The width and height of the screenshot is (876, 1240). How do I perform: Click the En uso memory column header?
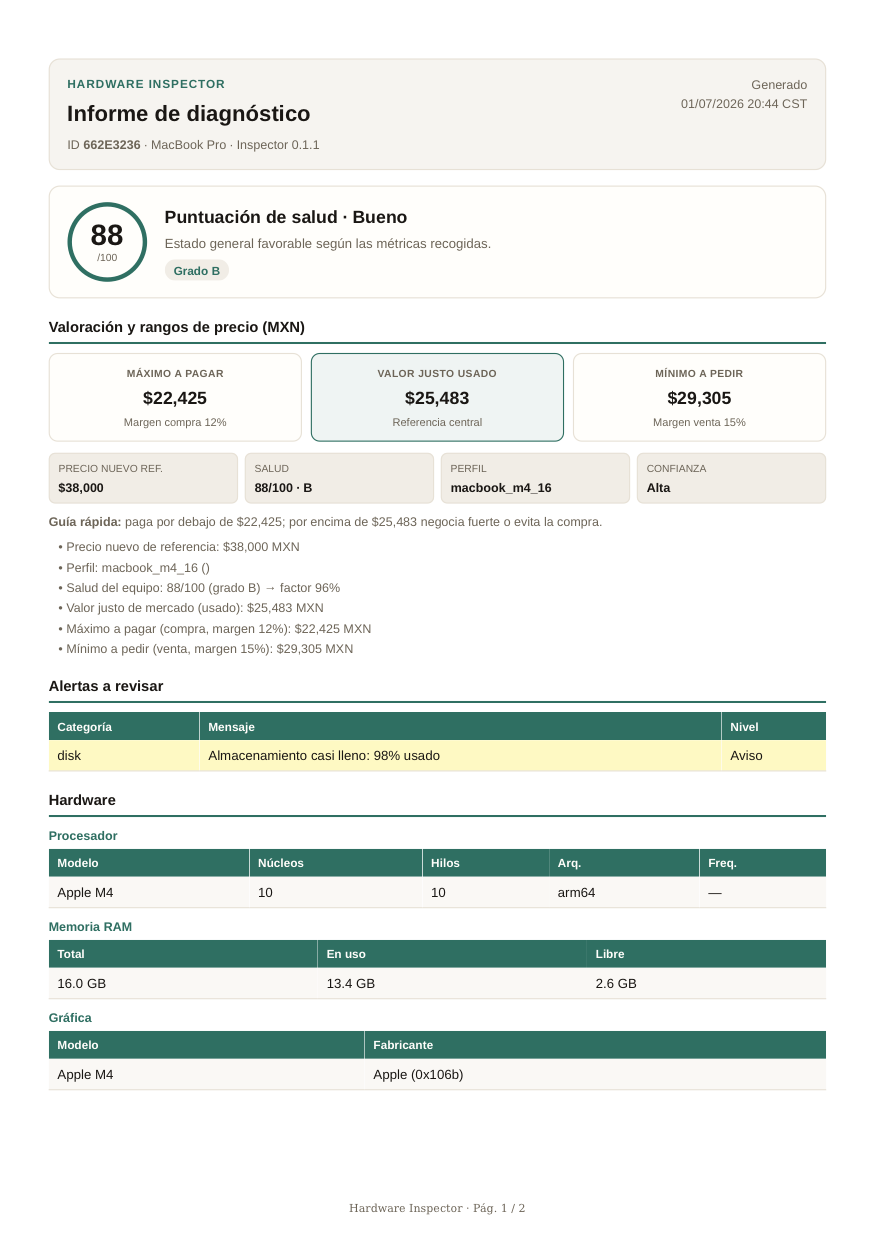click(x=452, y=954)
